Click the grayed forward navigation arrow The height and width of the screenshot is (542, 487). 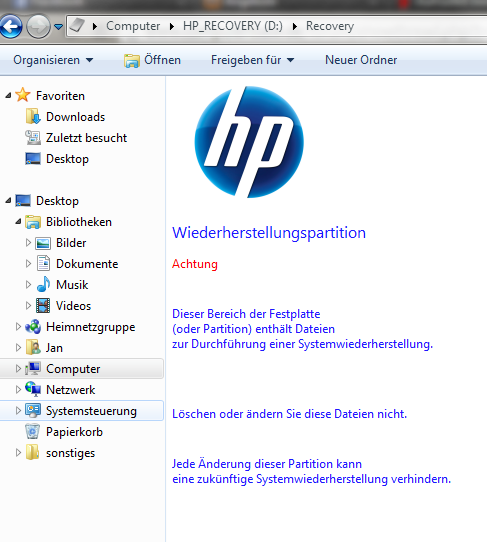38,26
